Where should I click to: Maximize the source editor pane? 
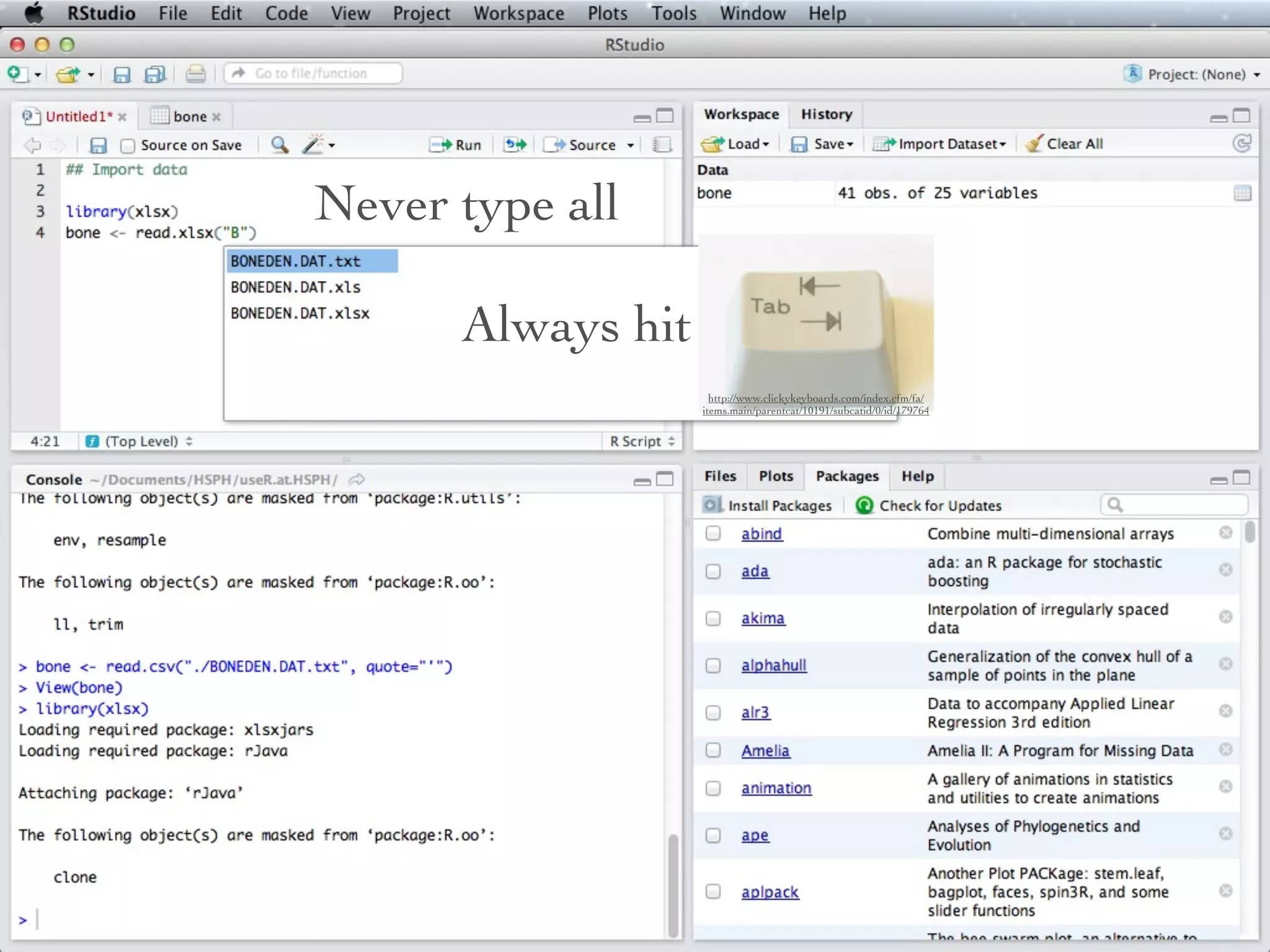coord(665,116)
